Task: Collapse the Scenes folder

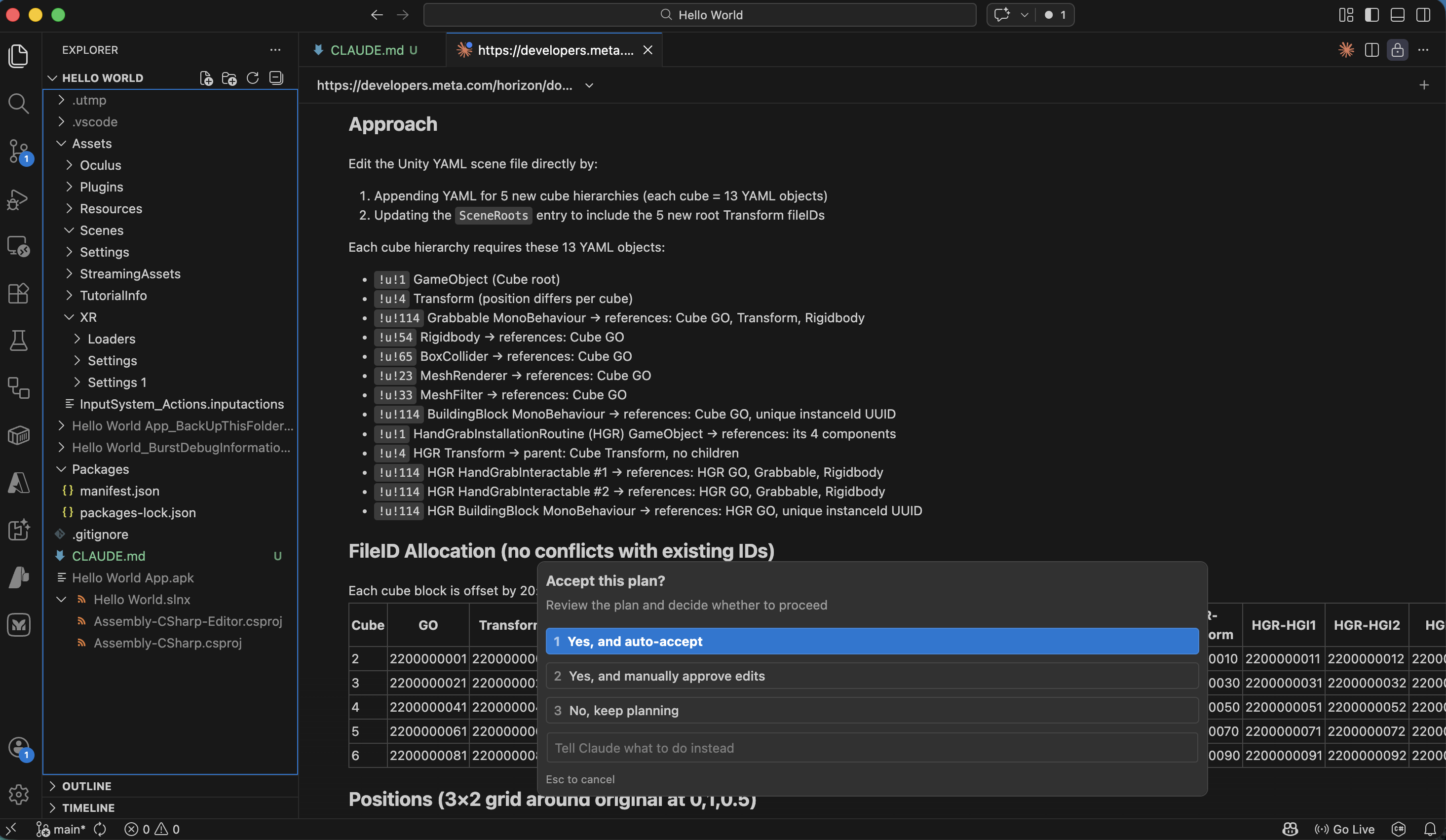Action: (x=102, y=230)
